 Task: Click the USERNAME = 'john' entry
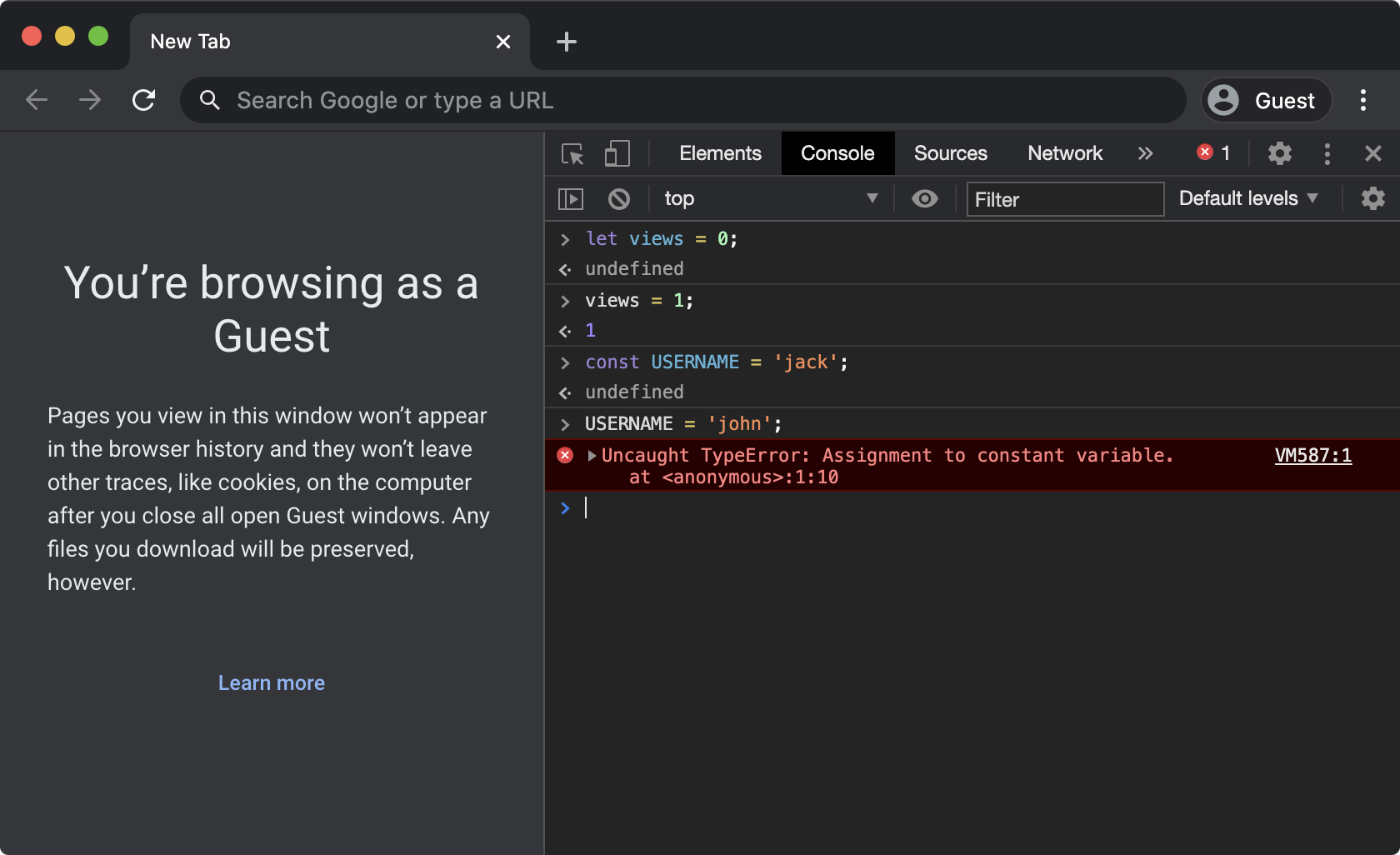pos(683,424)
